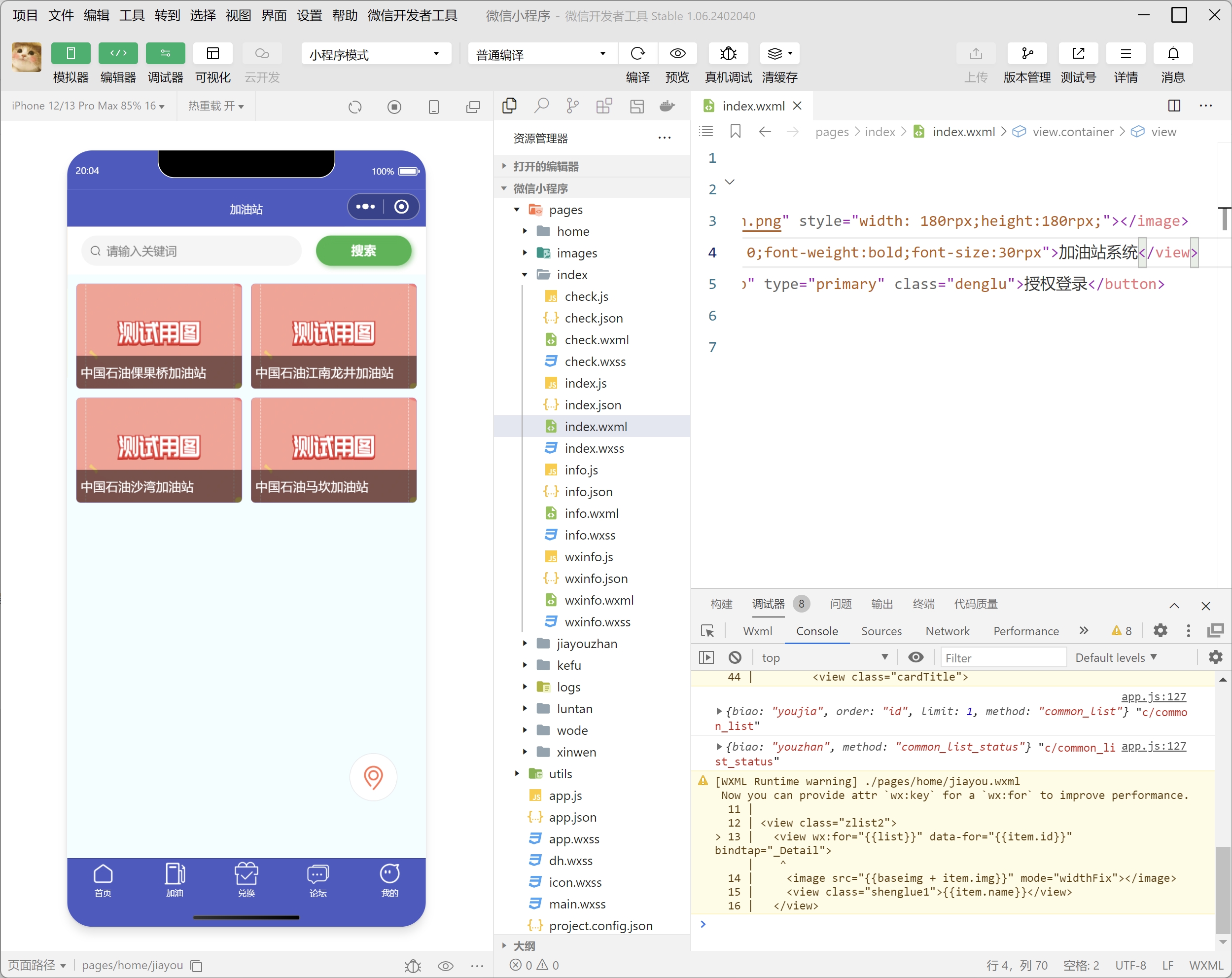Expand the 大纲 outline section
1232x978 pixels.
pyautogui.click(x=593, y=945)
